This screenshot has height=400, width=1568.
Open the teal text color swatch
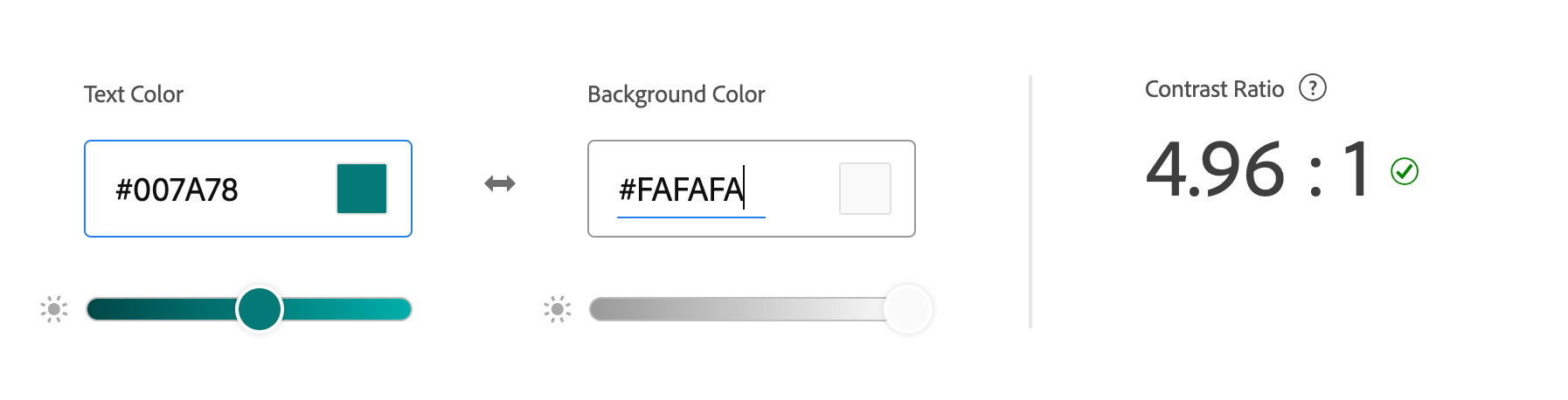click(x=362, y=189)
